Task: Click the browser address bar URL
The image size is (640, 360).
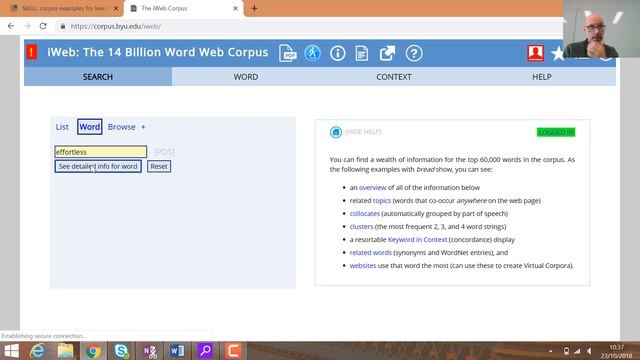Action: [116, 26]
